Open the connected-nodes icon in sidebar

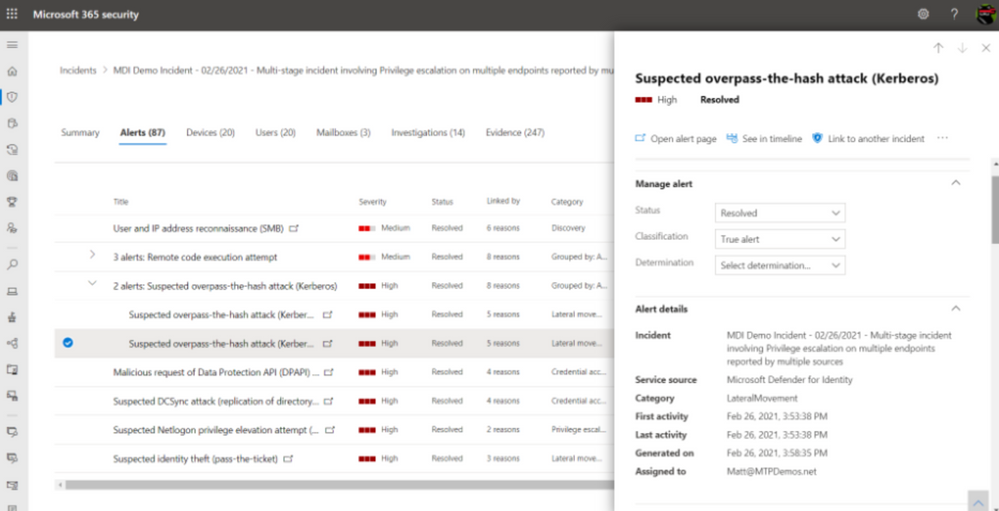tap(12, 343)
